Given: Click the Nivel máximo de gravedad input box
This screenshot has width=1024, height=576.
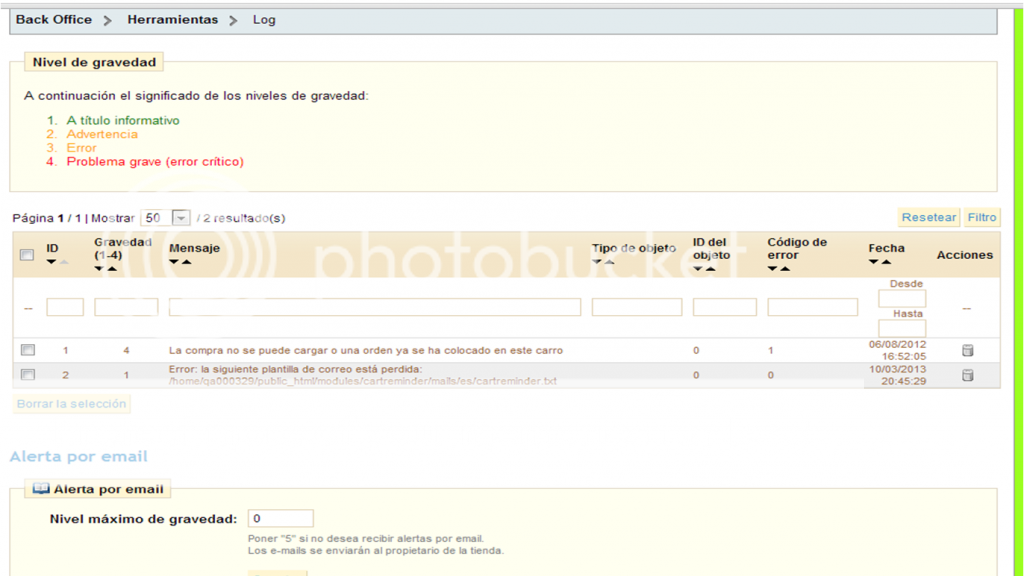Looking at the screenshot, I should 280,518.
